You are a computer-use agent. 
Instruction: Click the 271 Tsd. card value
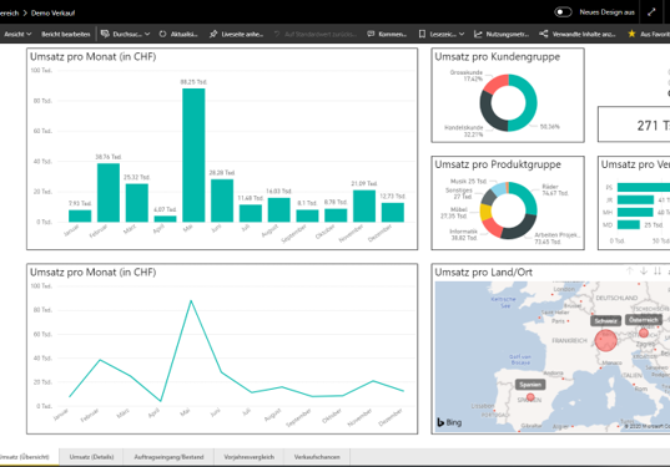click(653, 126)
